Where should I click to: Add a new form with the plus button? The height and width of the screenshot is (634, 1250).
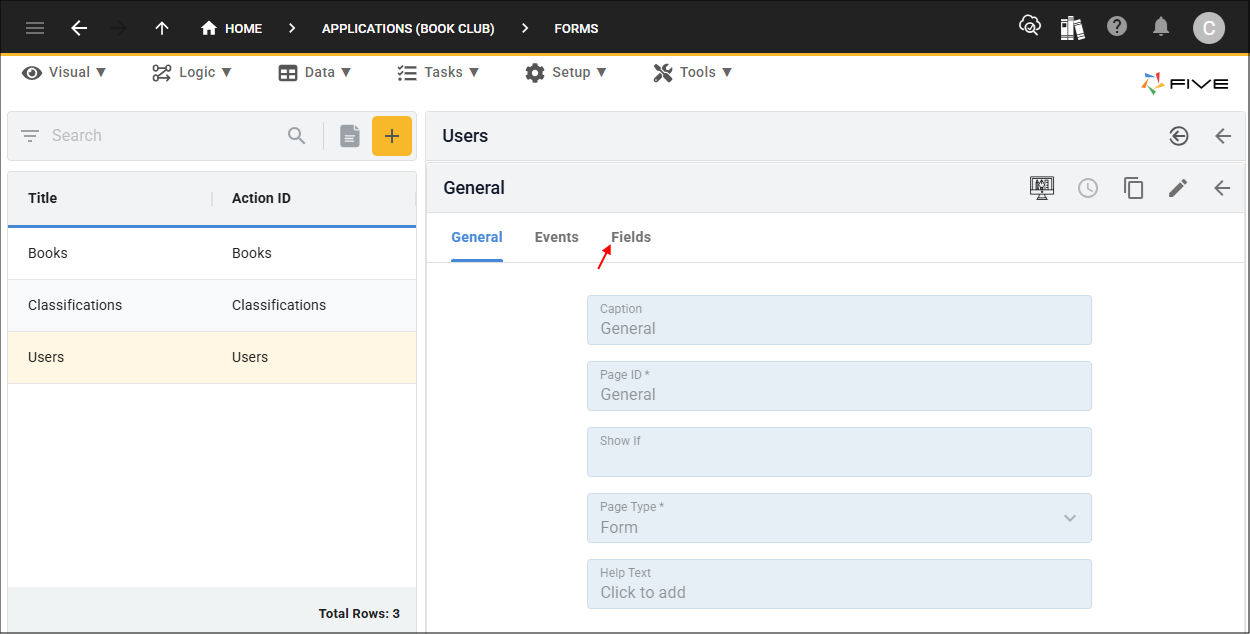(x=392, y=136)
